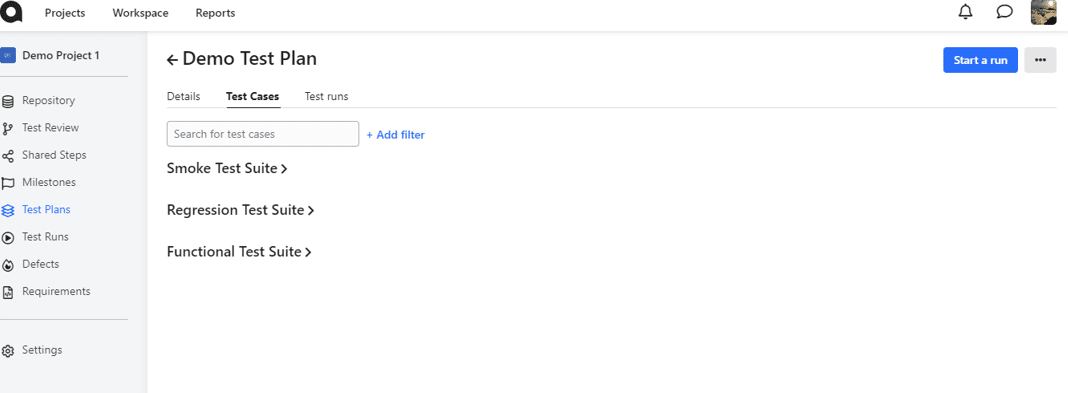Click the Qase logo icon

tap(12, 12)
